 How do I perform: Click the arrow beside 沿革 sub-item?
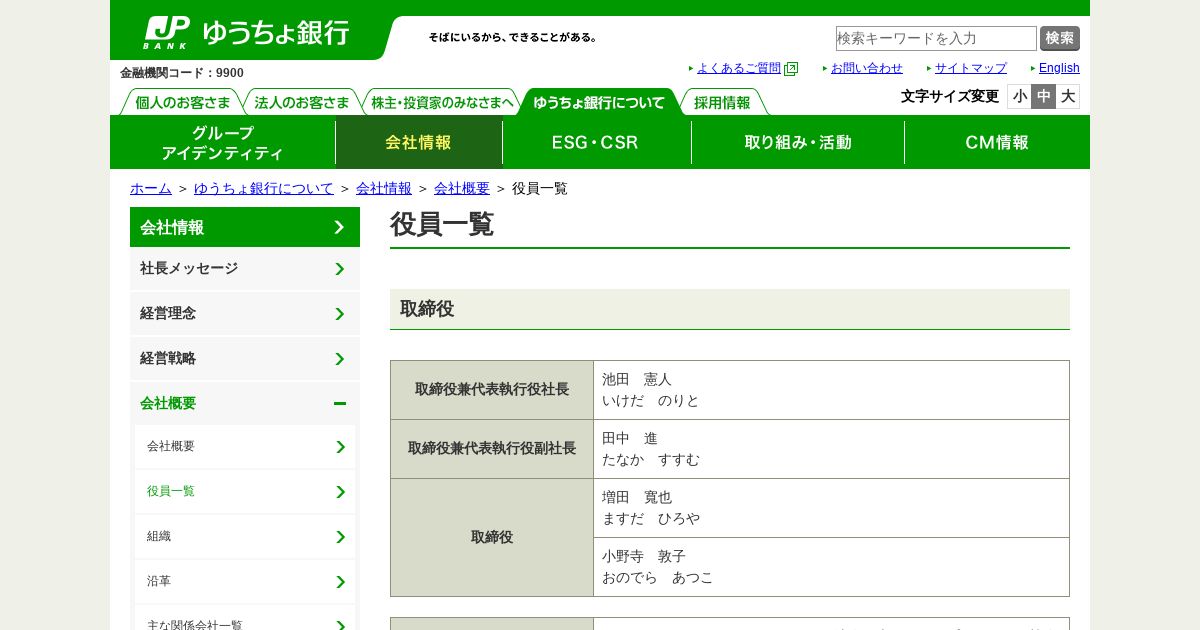tap(340, 582)
